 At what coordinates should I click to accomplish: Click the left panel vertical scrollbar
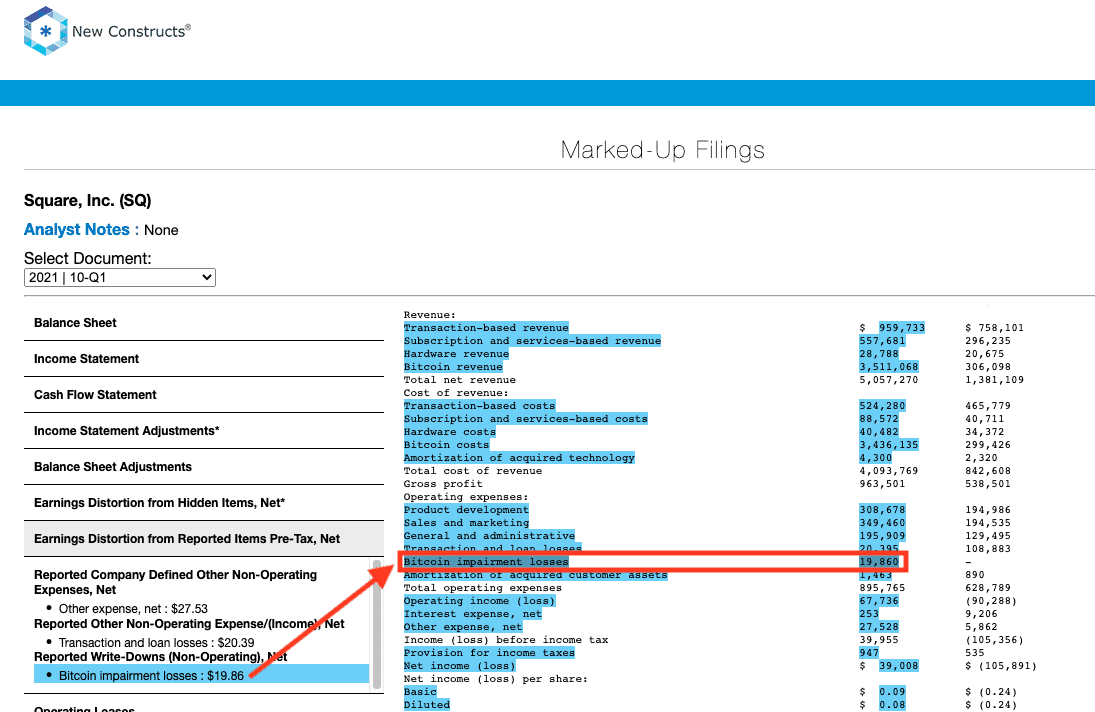tap(377, 623)
